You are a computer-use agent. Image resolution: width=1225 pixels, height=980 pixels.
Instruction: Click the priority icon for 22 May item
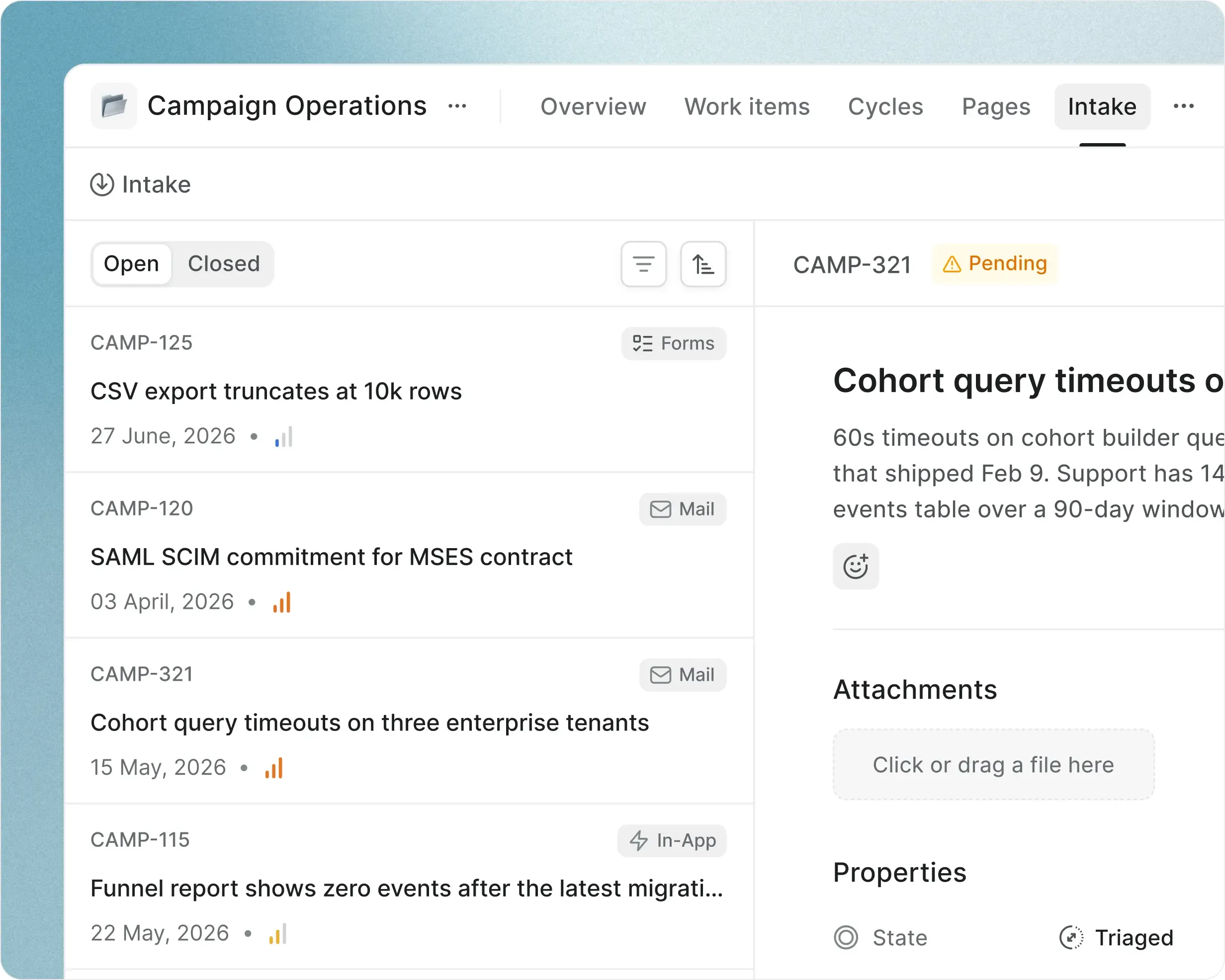tap(278, 934)
